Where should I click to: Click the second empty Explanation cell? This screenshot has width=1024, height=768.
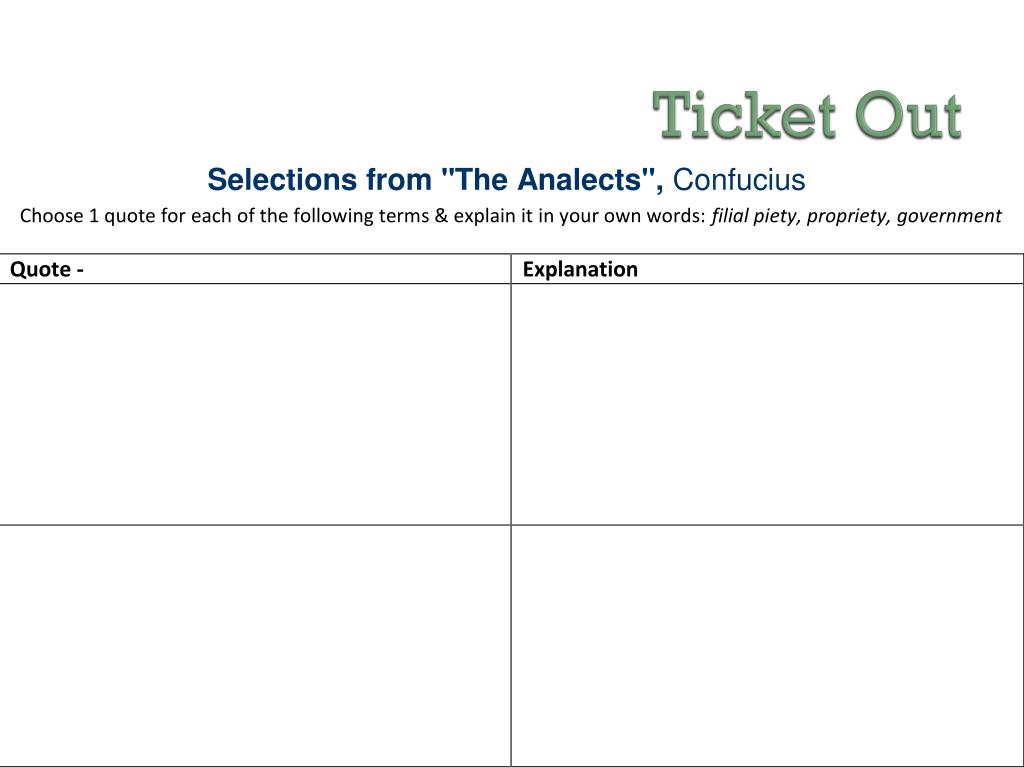coord(767,645)
